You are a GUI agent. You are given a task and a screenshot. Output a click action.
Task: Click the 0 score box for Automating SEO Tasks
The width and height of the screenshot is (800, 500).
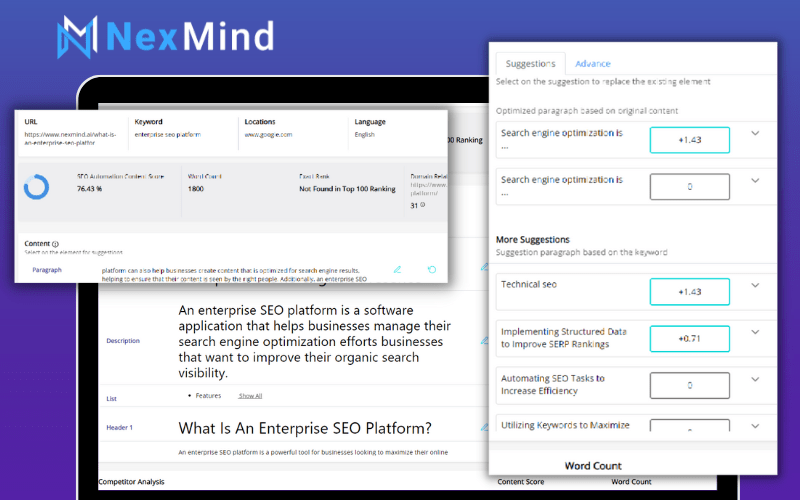coord(689,385)
